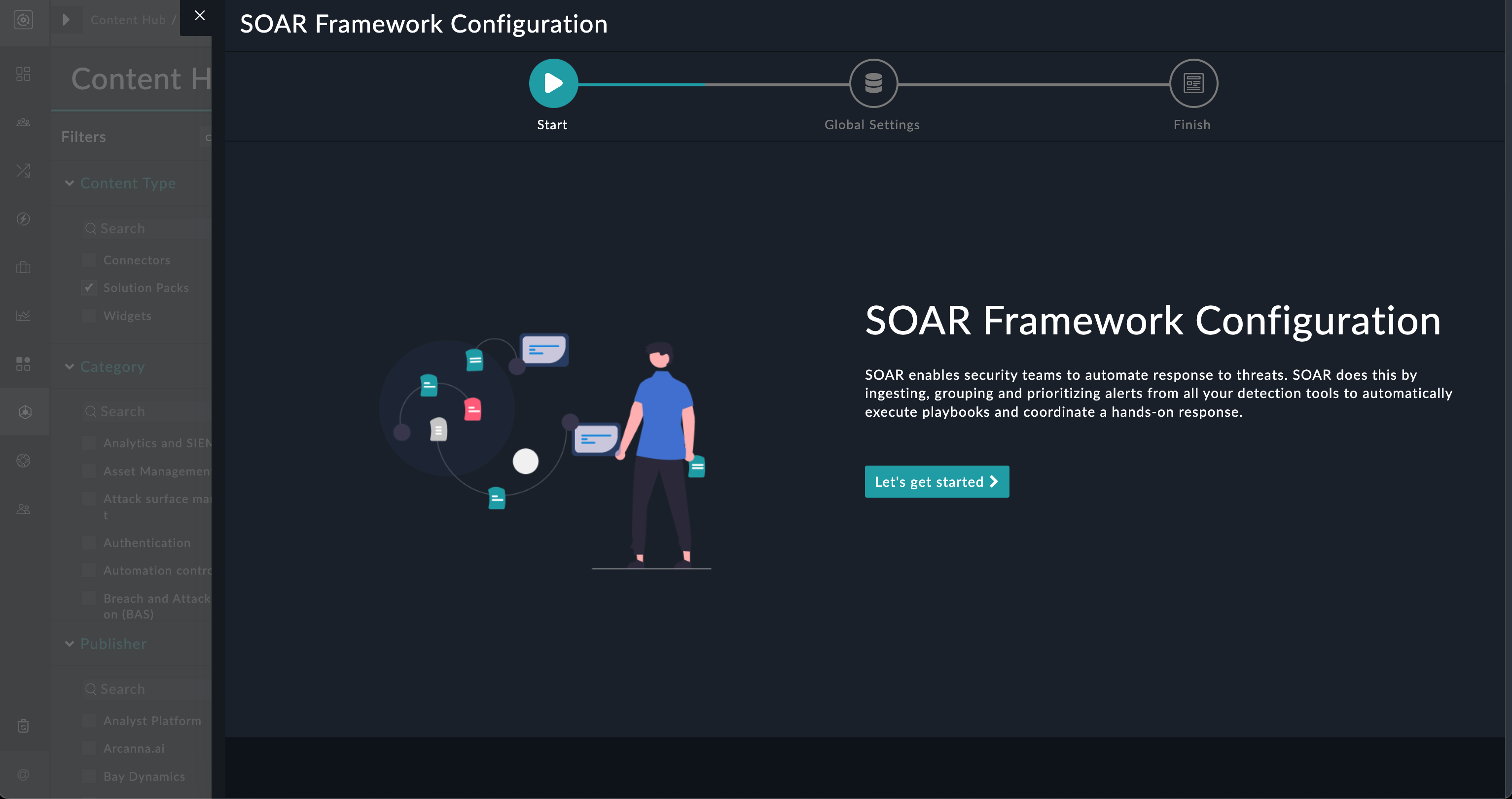Image resolution: width=1512 pixels, height=799 pixels.
Task: Click the recycle bin icon in sidebar
Action: pos(24,726)
